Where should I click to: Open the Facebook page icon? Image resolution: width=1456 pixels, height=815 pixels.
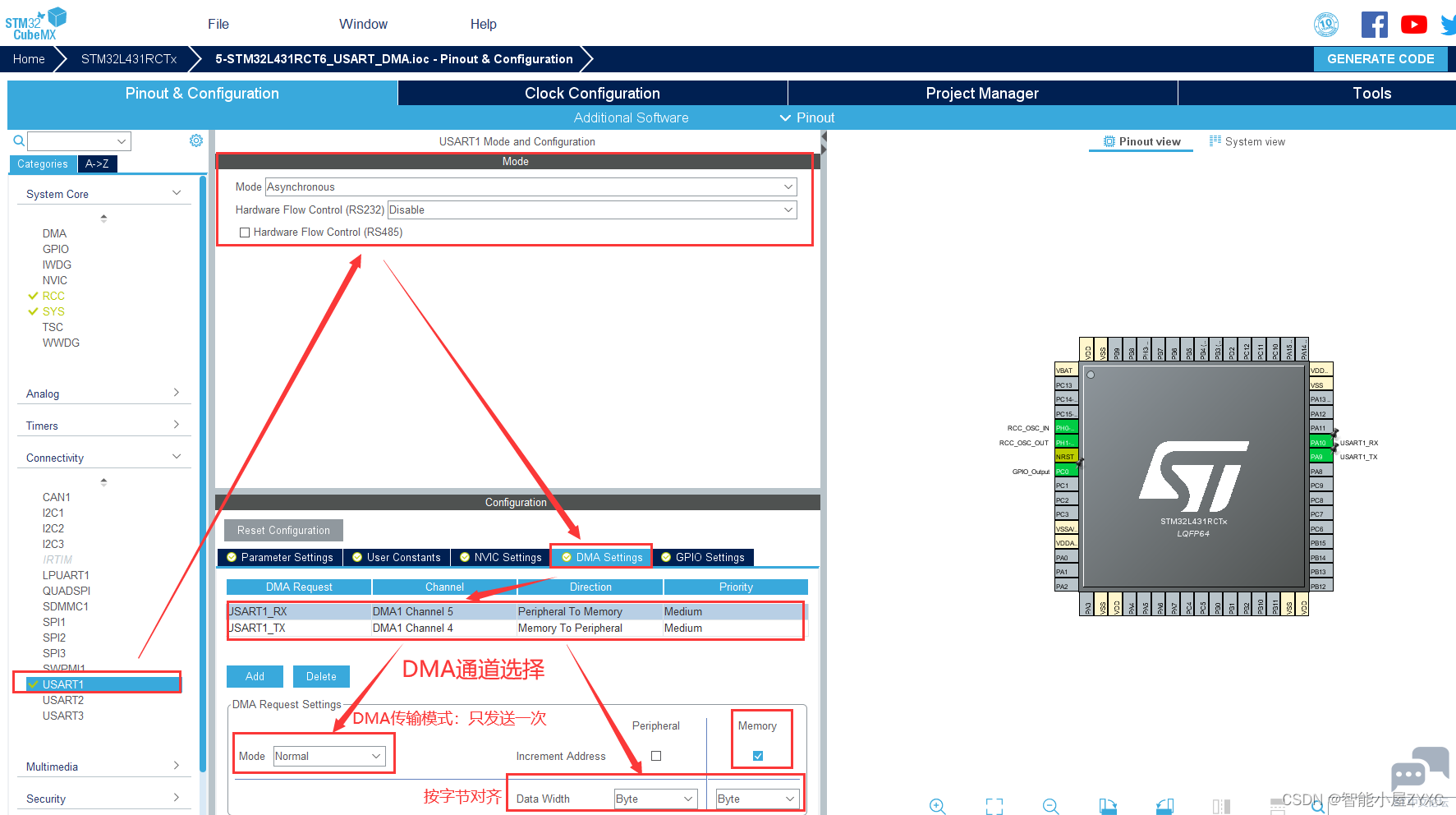coord(1374,25)
